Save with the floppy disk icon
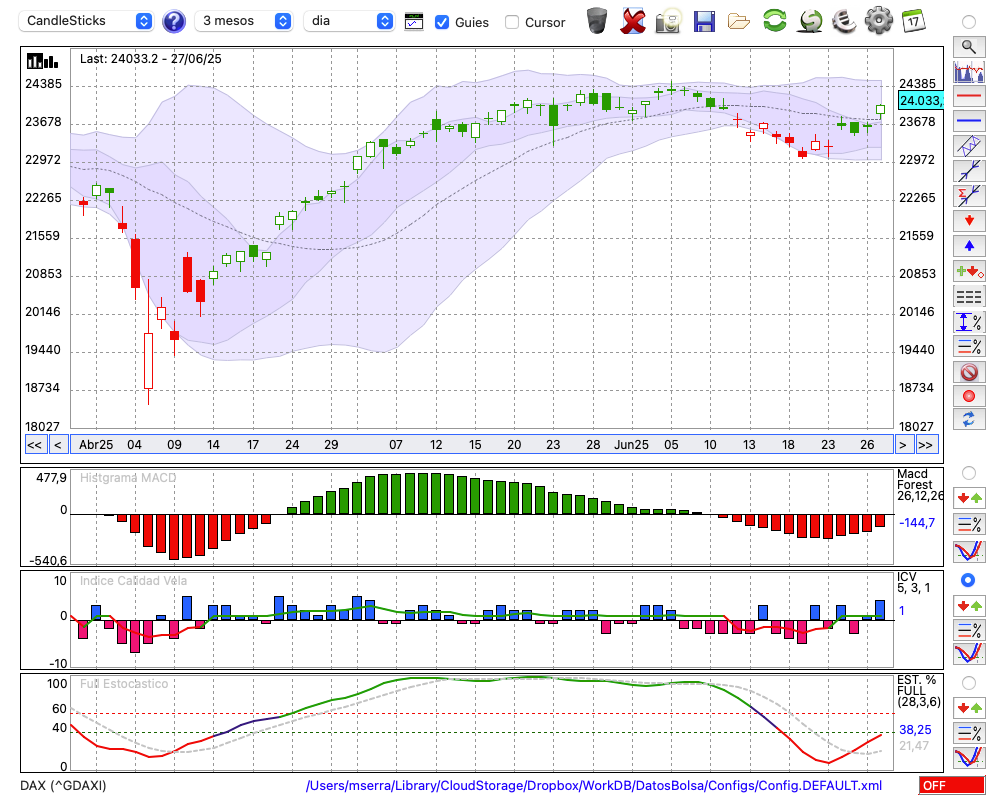This screenshot has width=1000, height=800. pos(704,21)
